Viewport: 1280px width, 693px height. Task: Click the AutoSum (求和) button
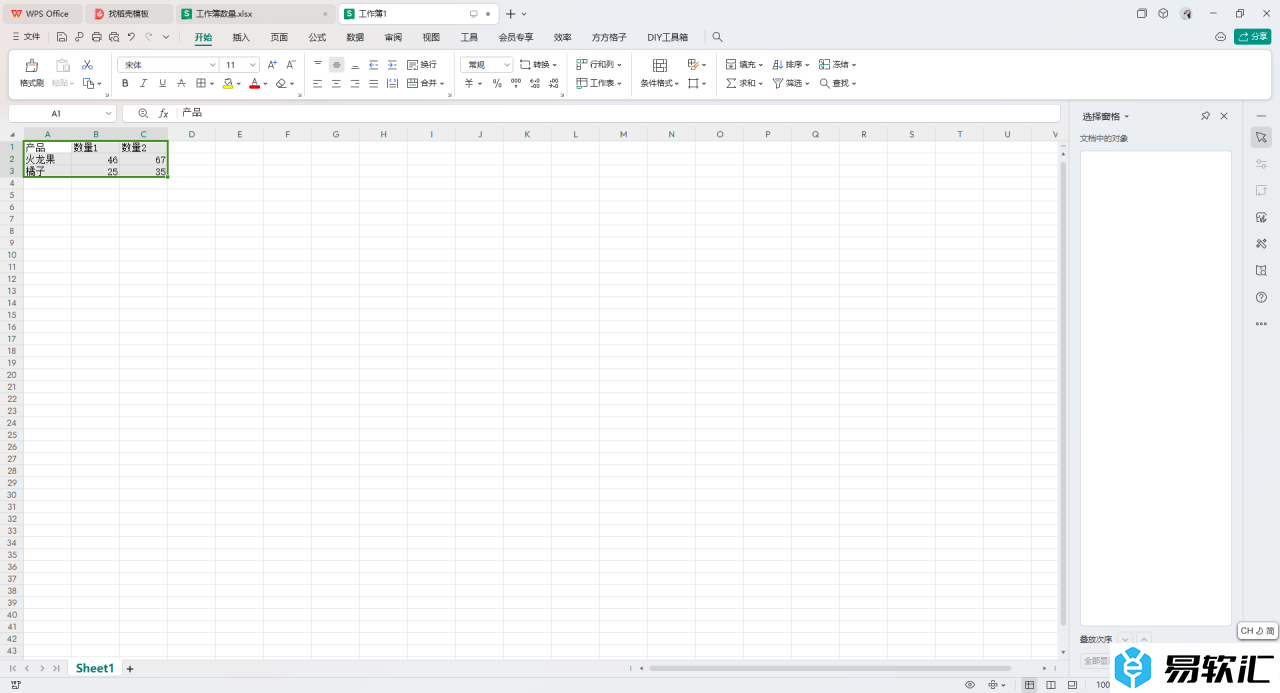tap(744, 83)
